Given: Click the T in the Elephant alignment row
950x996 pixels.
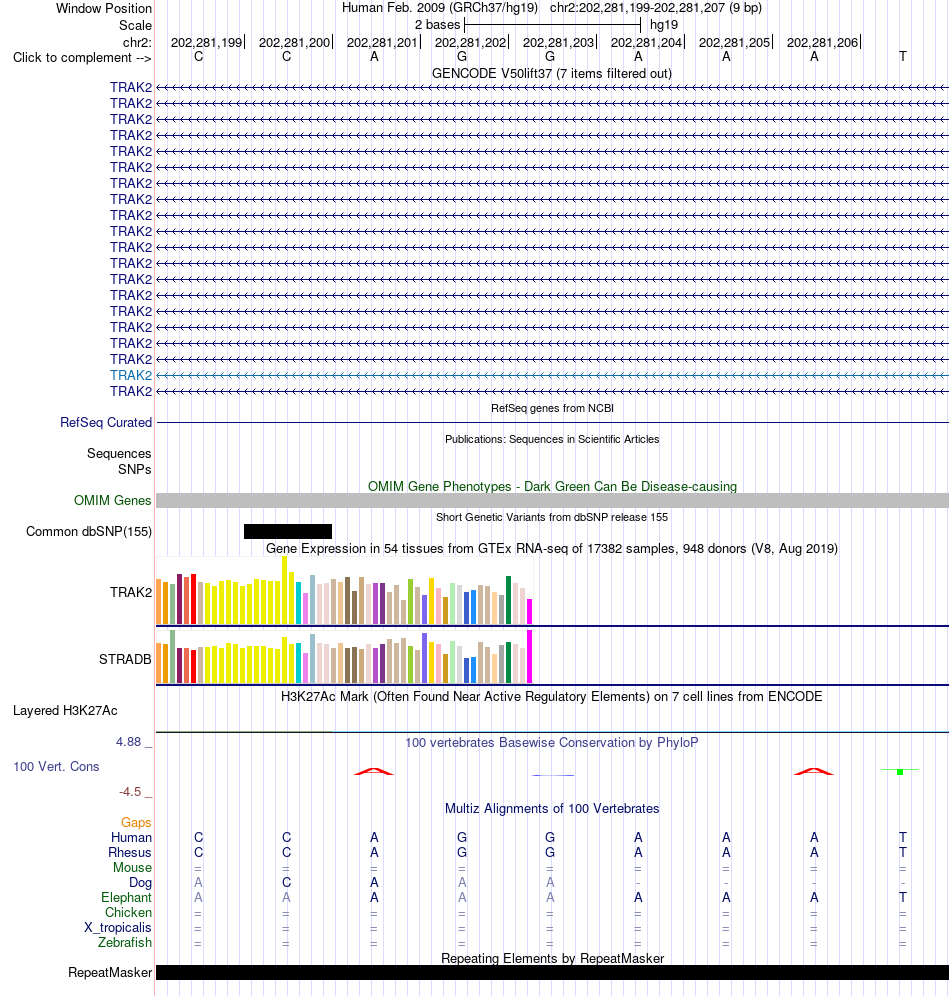Looking at the screenshot, I should [x=902, y=898].
